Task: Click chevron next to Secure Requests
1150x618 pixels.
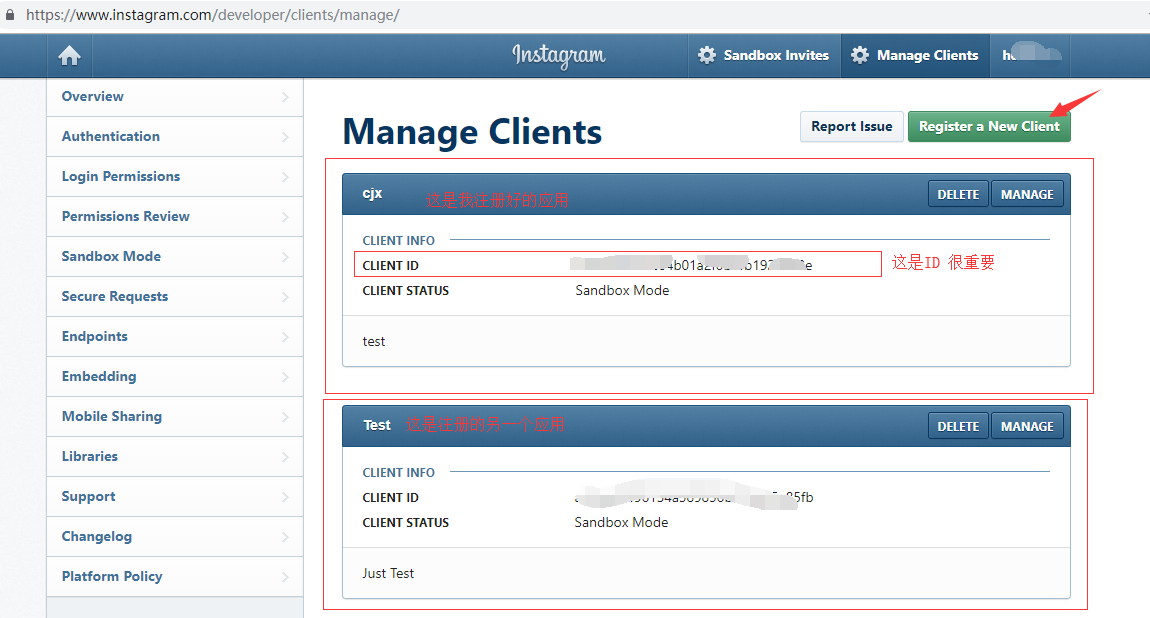Action: coord(285,297)
